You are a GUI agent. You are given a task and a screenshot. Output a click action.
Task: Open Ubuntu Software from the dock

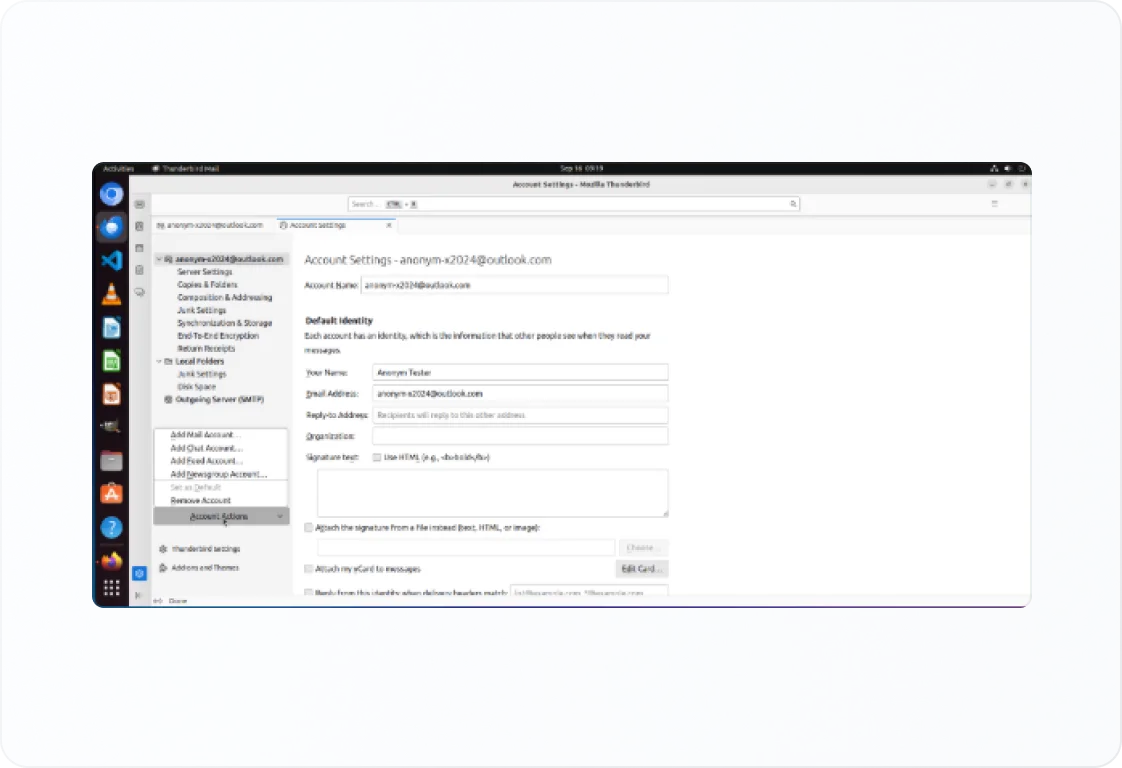click(x=111, y=494)
